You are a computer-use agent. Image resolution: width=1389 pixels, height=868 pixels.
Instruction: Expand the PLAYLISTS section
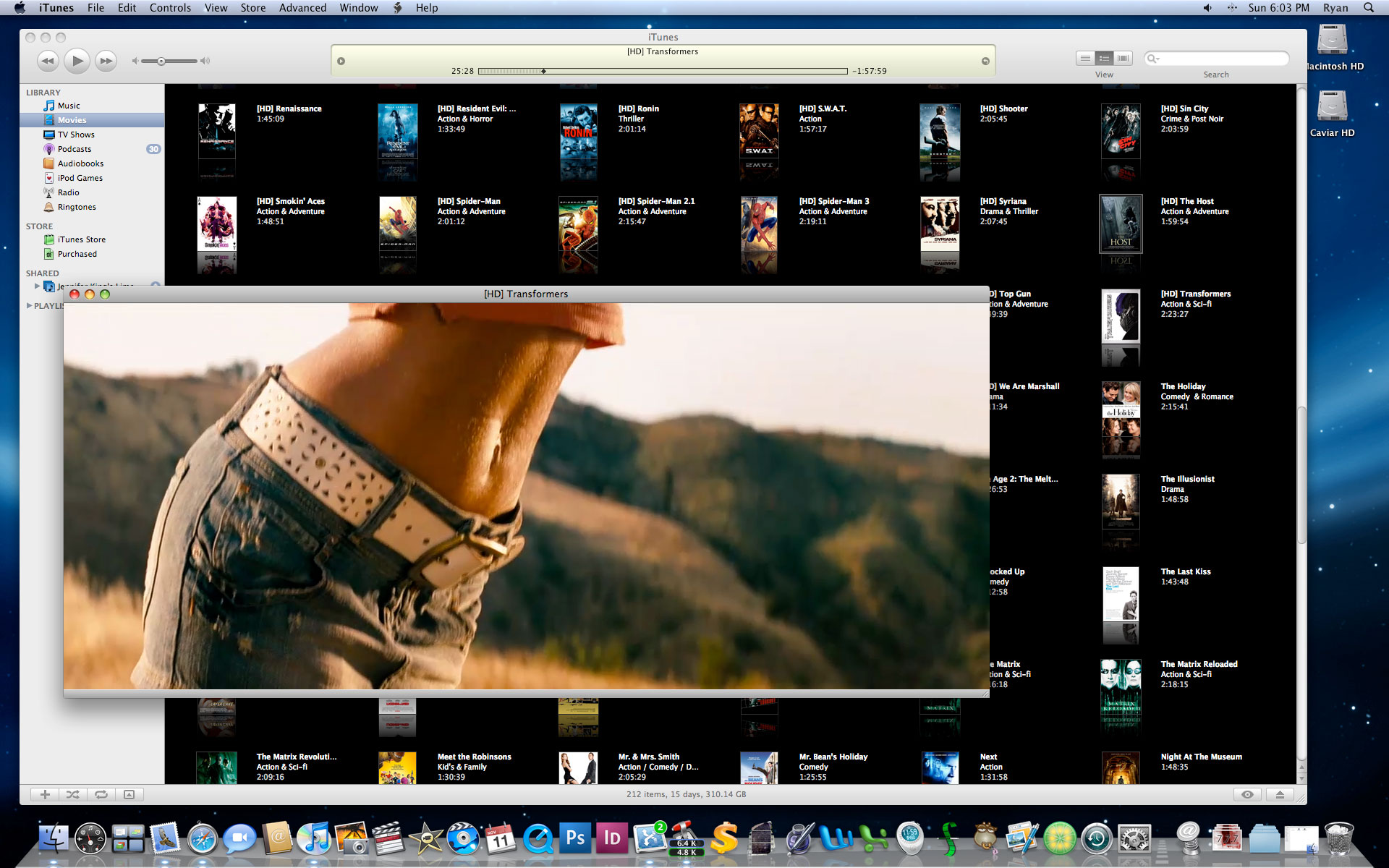click(x=27, y=305)
